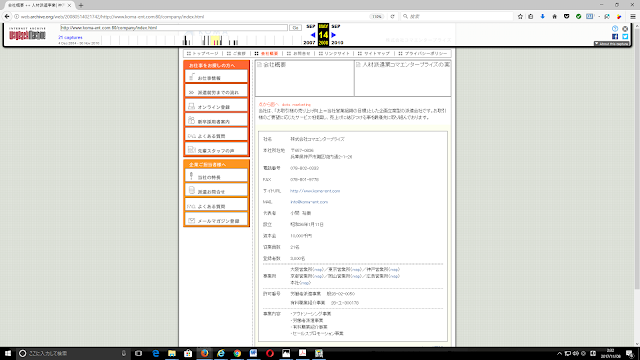Open the Windows Start button

coord(7,353)
